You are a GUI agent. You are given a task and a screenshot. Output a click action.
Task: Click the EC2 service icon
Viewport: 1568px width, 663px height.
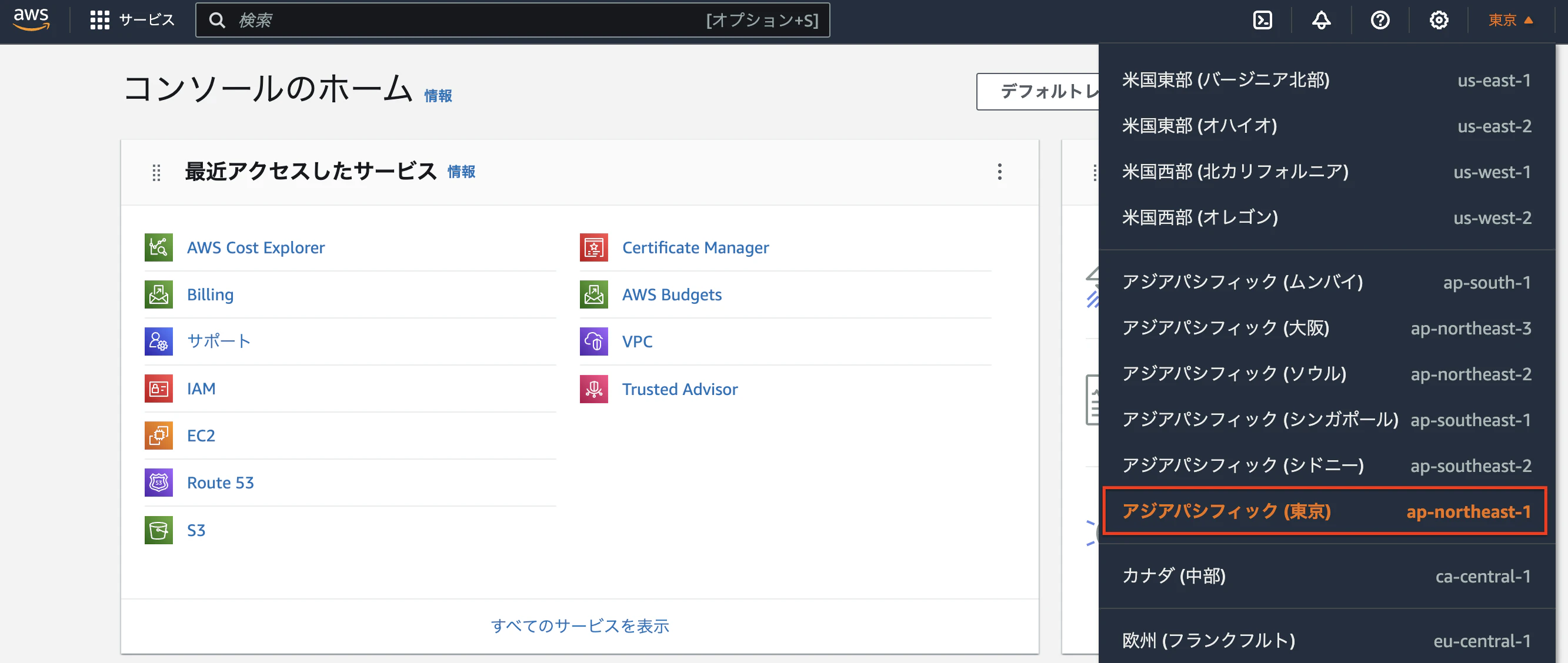(x=159, y=435)
